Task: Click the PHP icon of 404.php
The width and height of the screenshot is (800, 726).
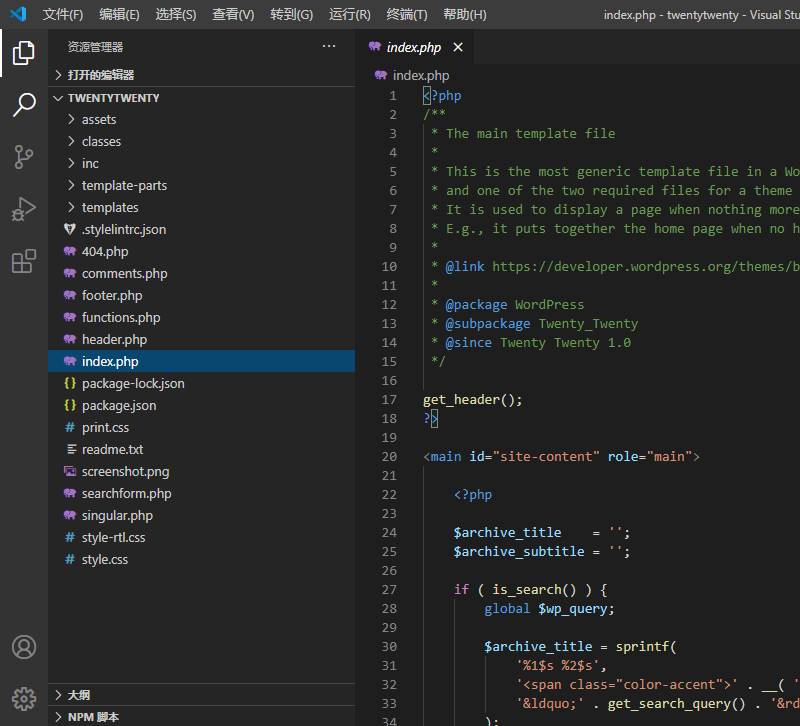Action: click(70, 251)
